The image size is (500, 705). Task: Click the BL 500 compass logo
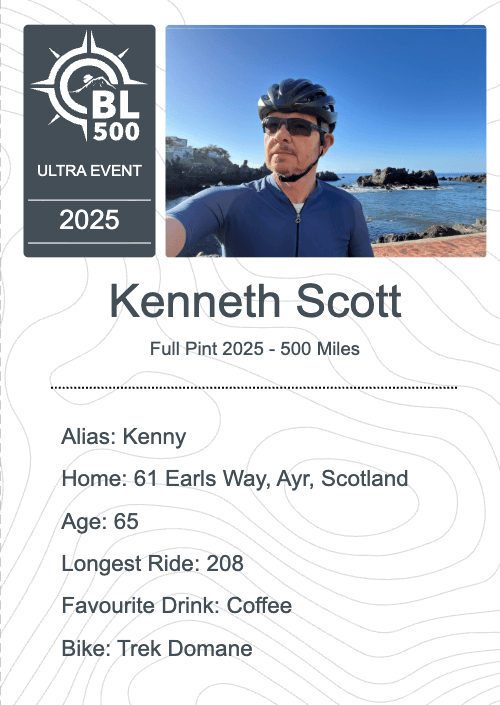[x=89, y=85]
